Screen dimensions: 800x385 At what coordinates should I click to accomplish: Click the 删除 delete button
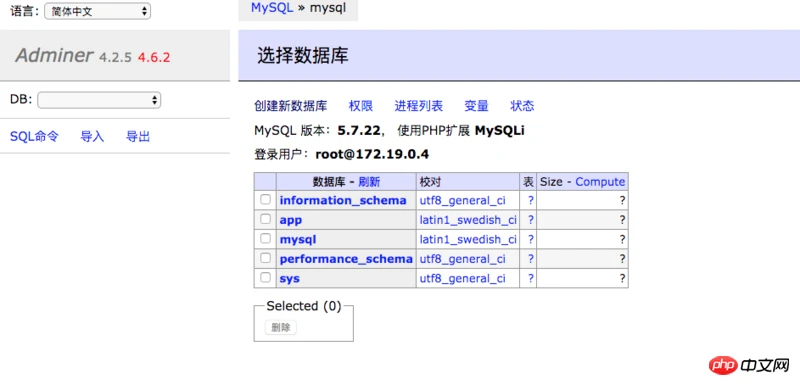click(x=281, y=327)
